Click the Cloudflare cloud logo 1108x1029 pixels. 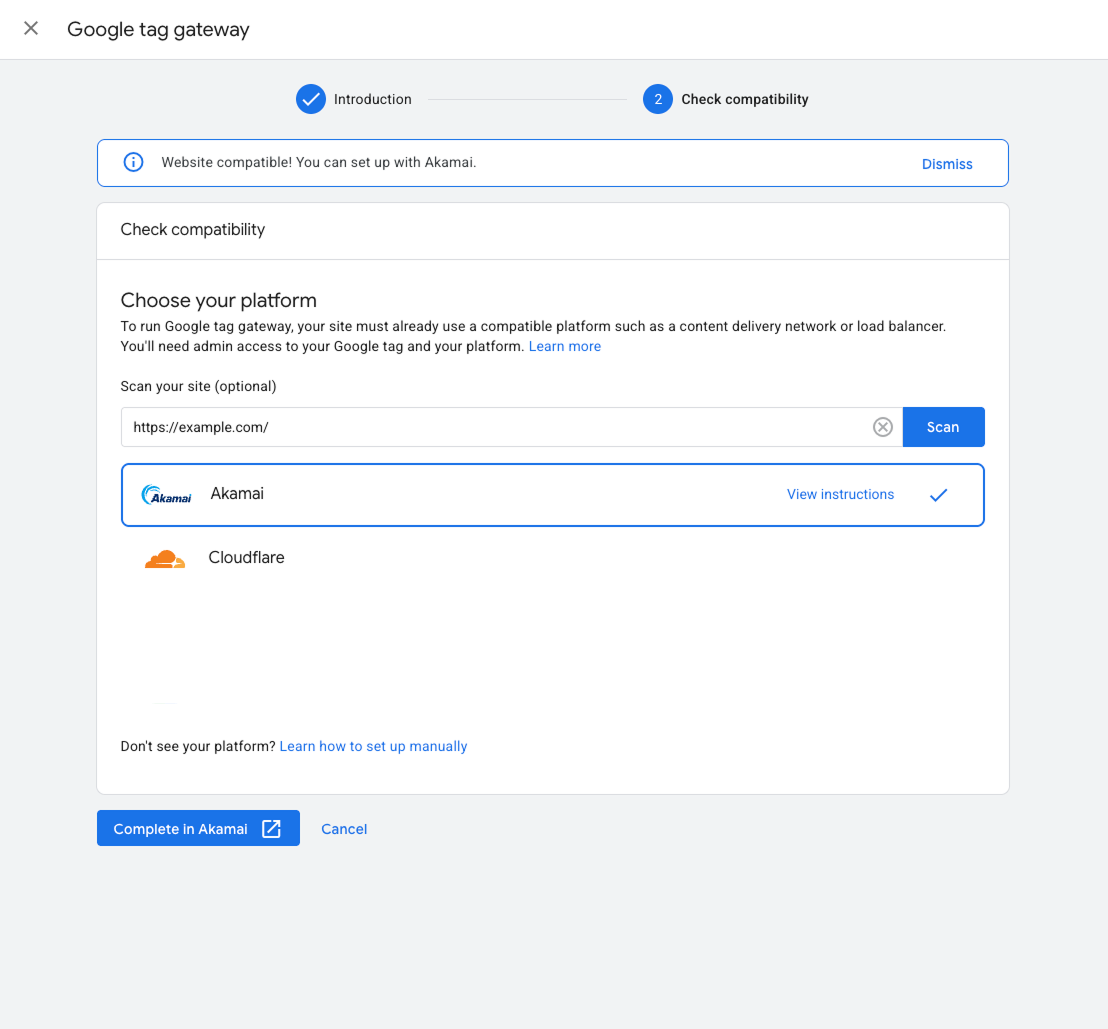pos(165,558)
